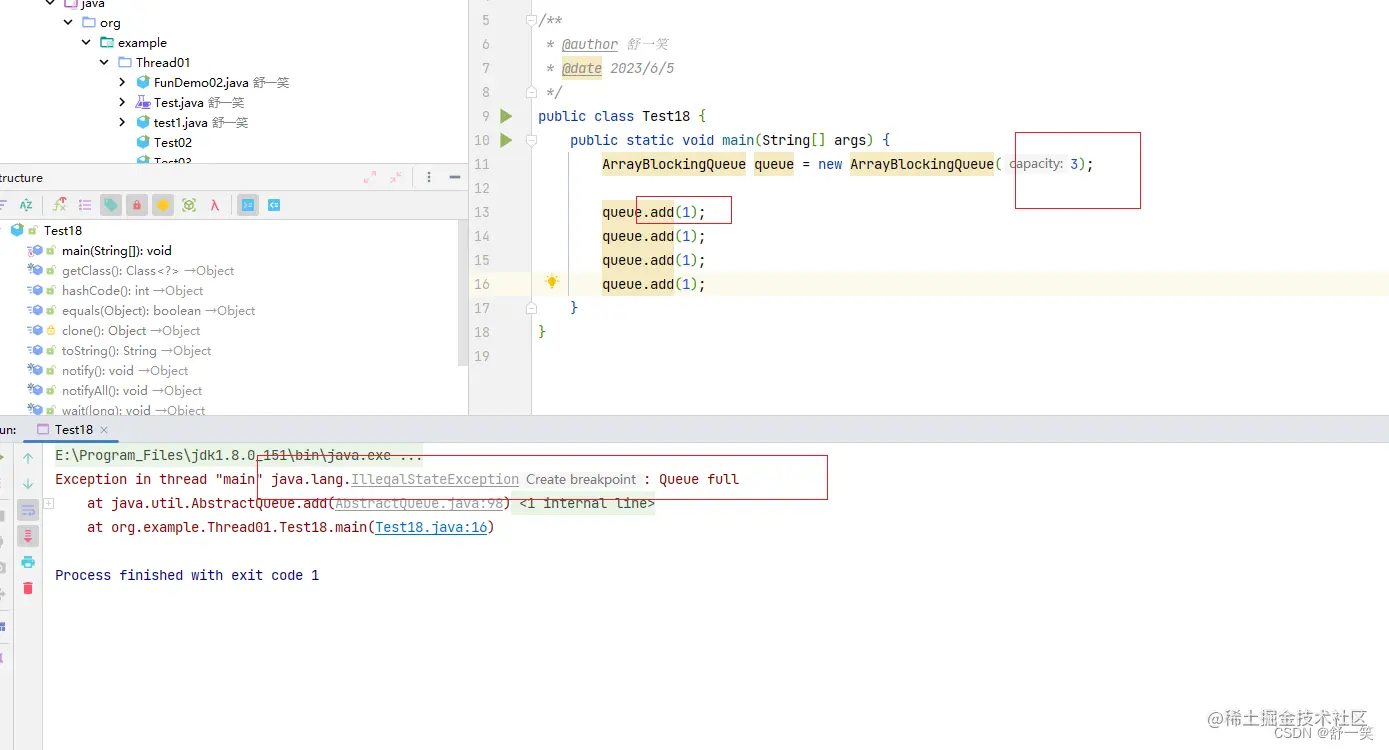Fold the Javadoc comment at line 5

[531, 20]
